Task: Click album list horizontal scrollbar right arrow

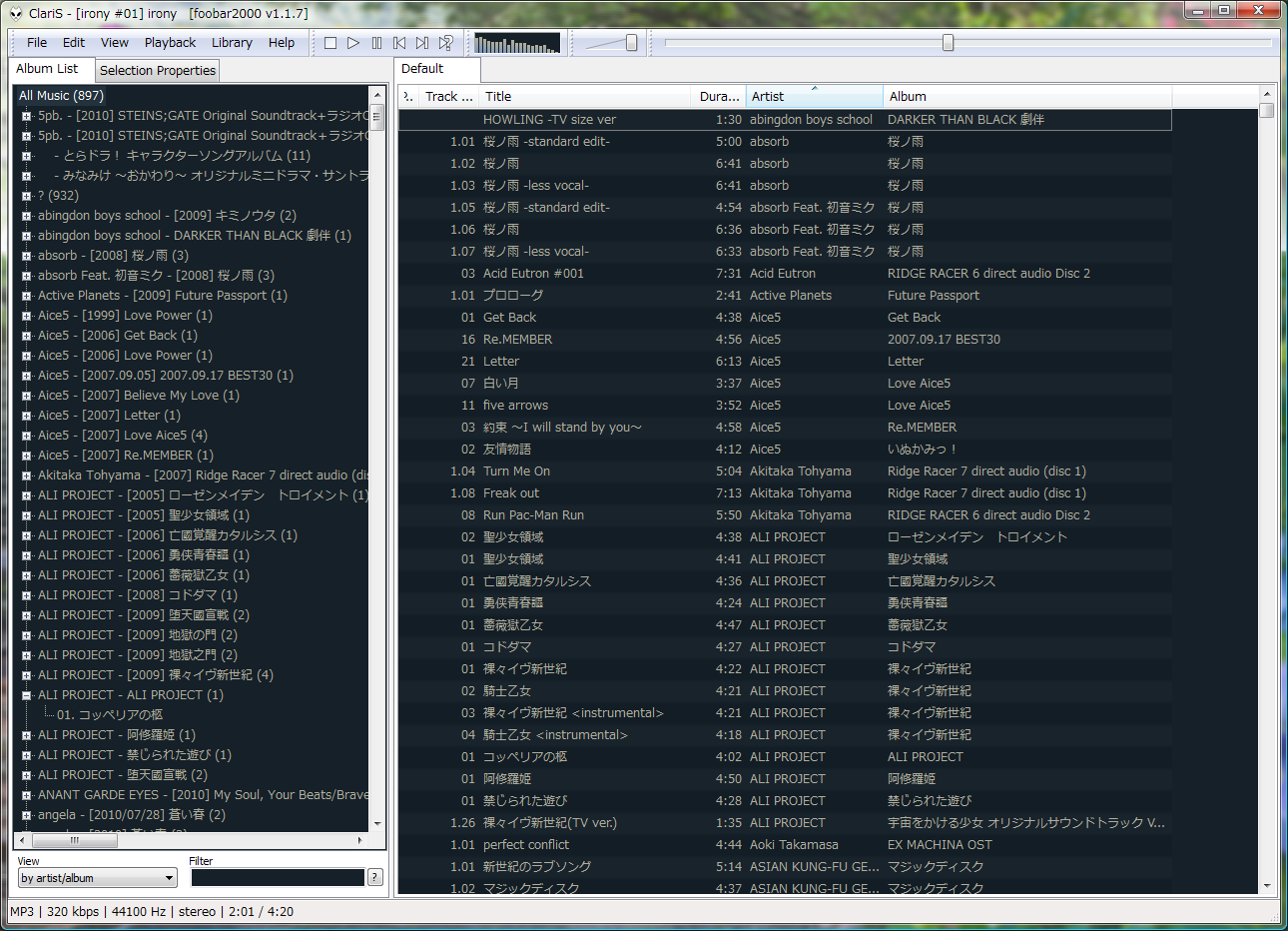Action: 360,840
